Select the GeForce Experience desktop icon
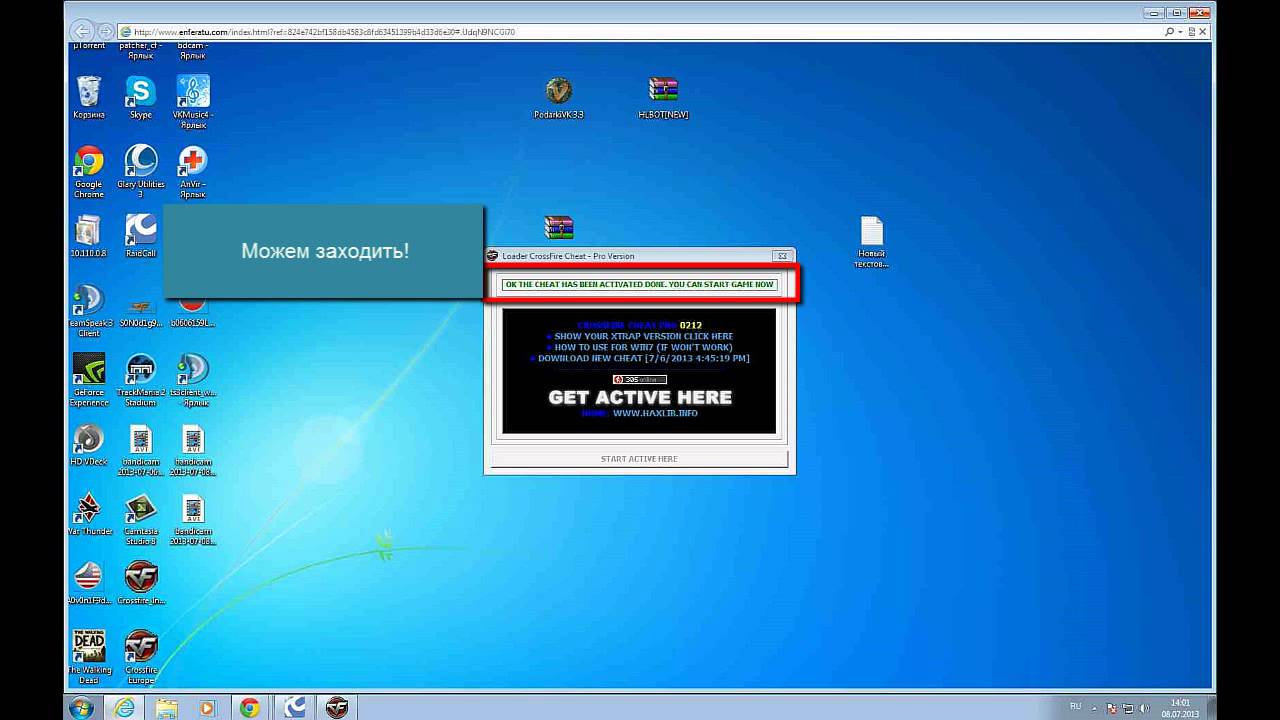 pos(89,379)
